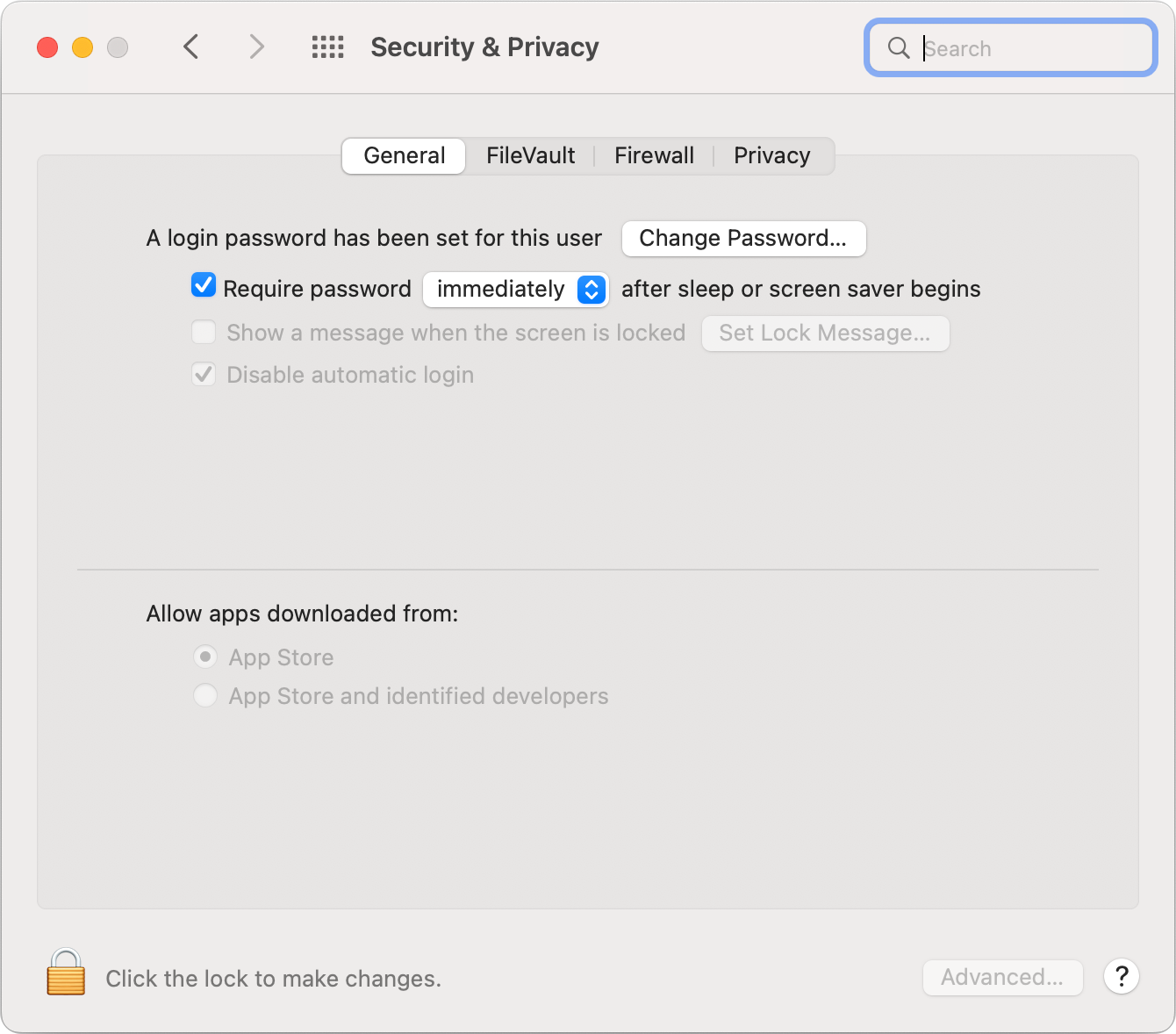Select App Store radio button

(204, 656)
